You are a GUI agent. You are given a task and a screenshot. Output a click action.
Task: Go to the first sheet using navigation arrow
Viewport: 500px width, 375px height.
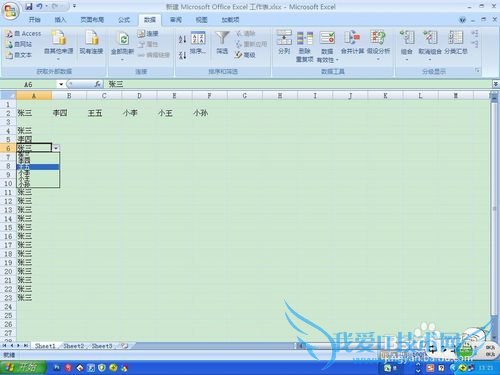[x=5, y=346]
